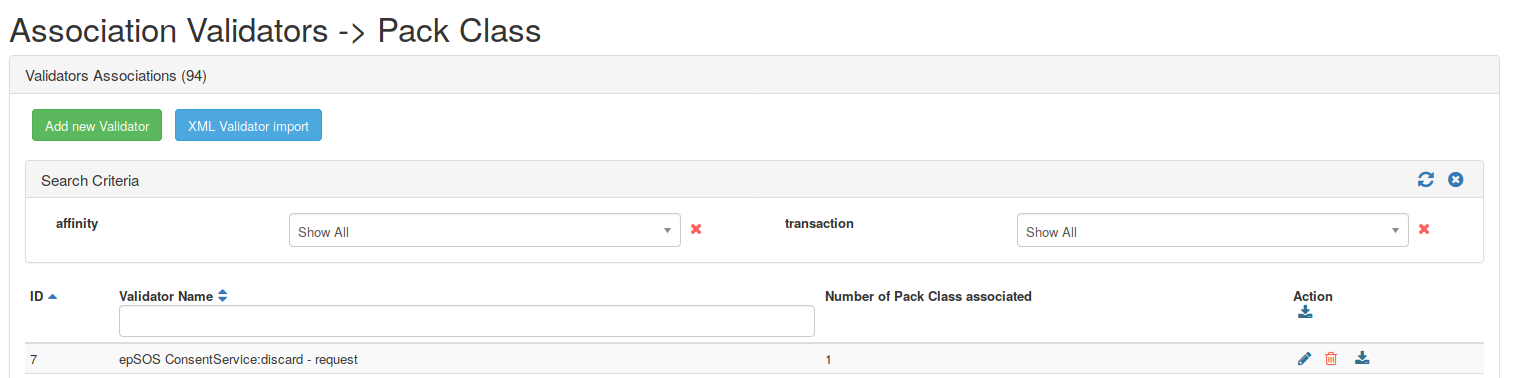Open the affinity Show All dropdown

click(x=485, y=230)
